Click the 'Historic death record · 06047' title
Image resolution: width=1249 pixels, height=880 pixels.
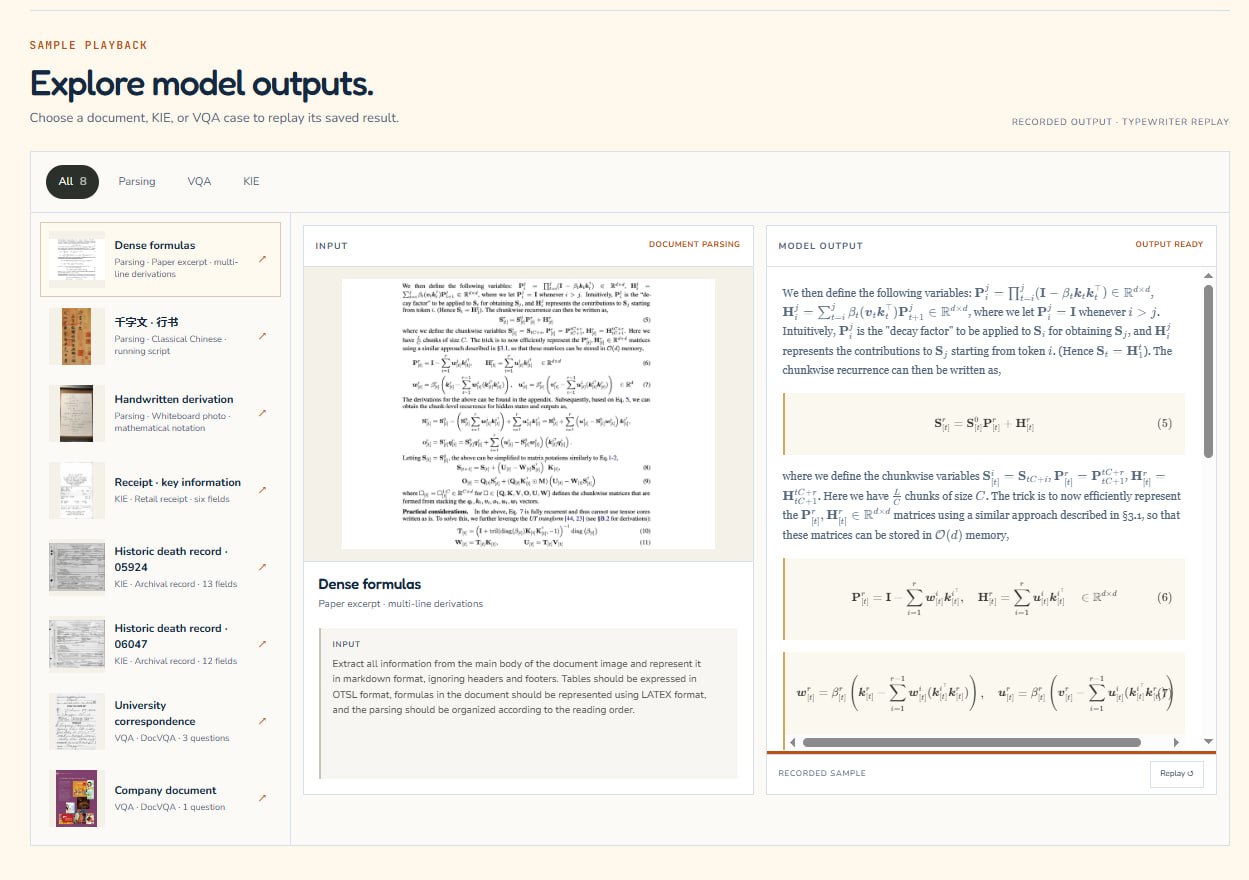[x=171, y=636]
